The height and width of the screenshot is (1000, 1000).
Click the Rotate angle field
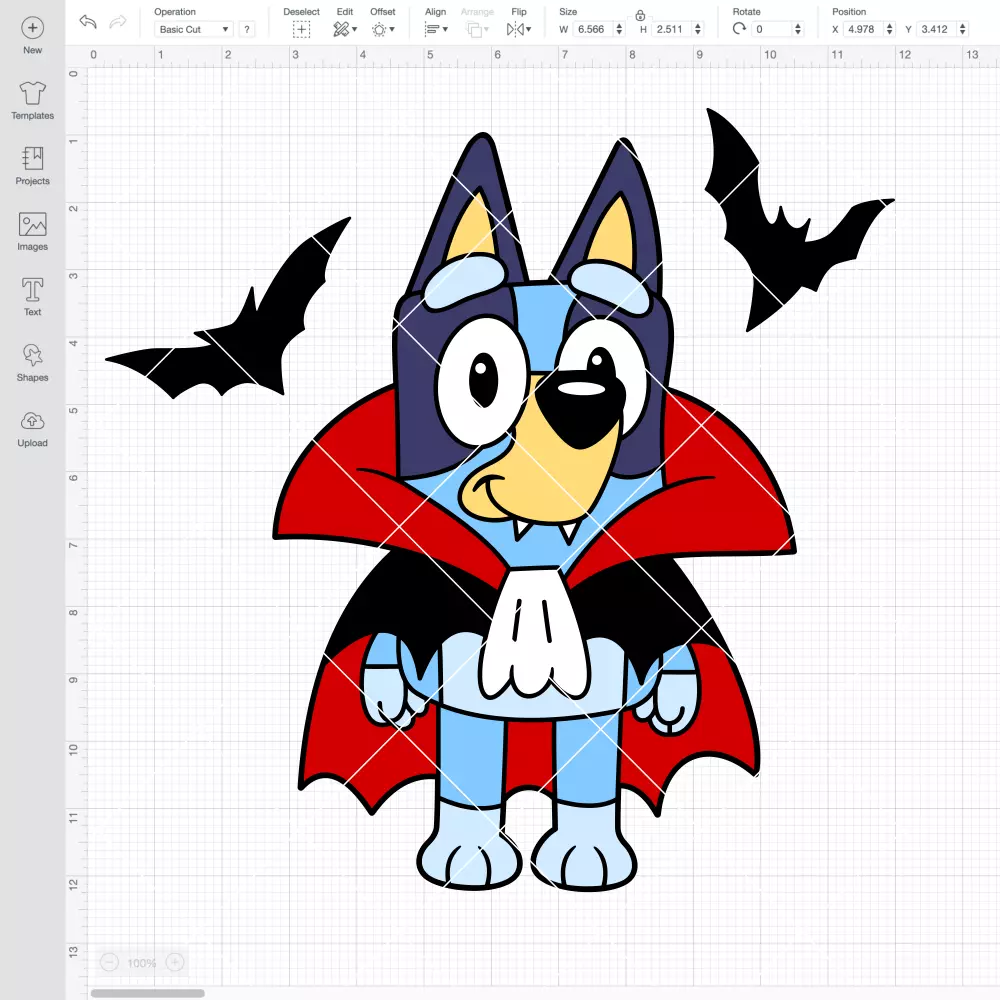tap(772, 29)
